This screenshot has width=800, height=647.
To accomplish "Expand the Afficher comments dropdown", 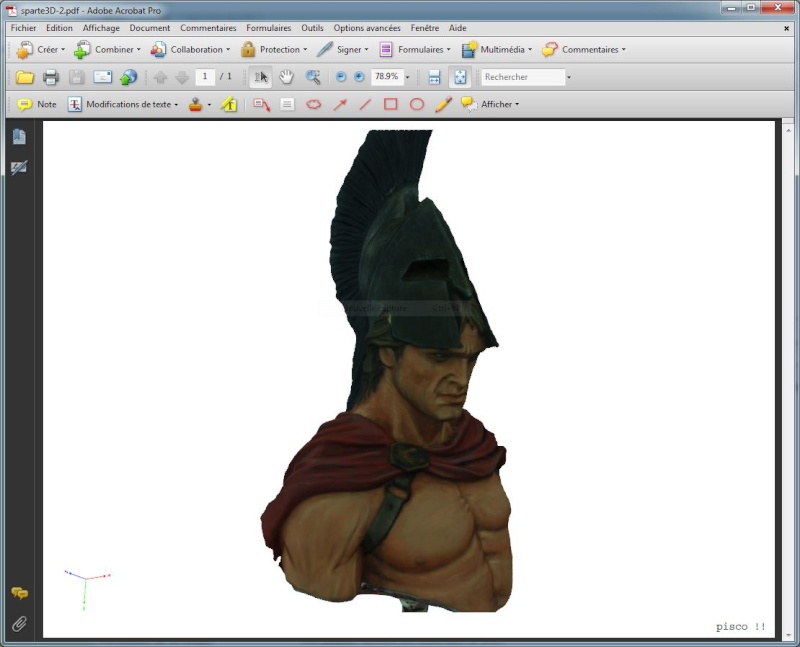I will coord(490,104).
